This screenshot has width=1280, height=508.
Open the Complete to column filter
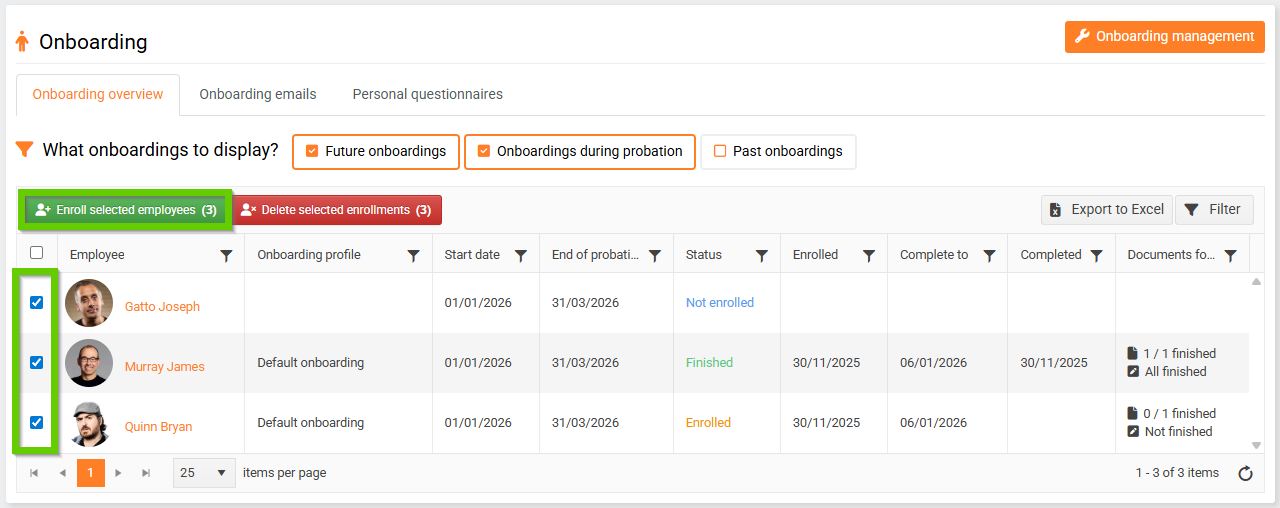[x=989, y=256]
